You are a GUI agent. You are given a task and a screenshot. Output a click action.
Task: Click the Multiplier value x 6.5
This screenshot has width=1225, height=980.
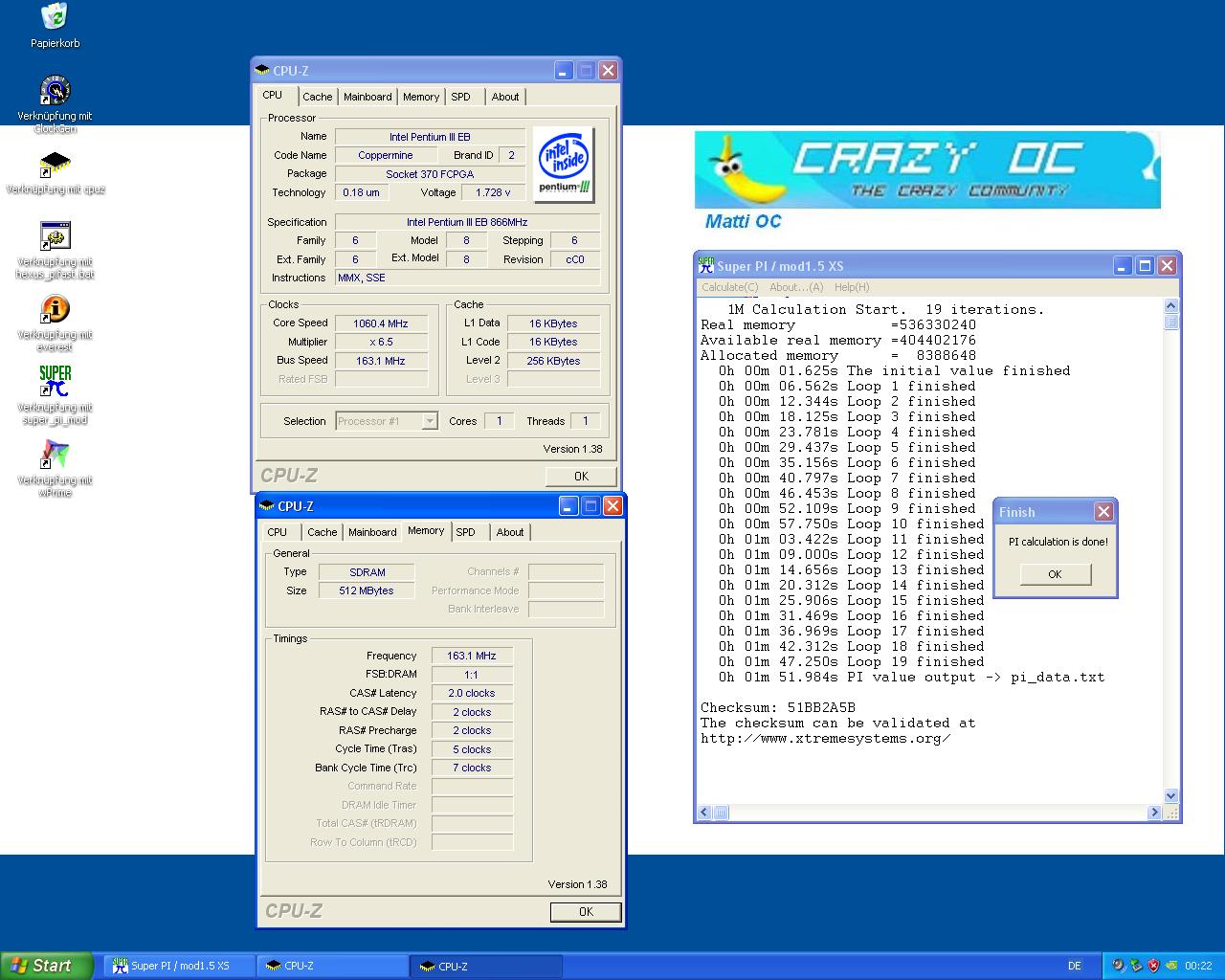click(381, 342)
